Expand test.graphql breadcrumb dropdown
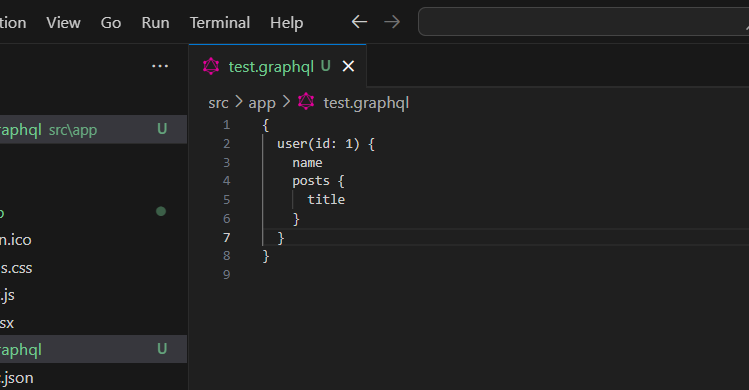Image resolution: width=749 pixels, height=390 pixels. coord(366,103)
